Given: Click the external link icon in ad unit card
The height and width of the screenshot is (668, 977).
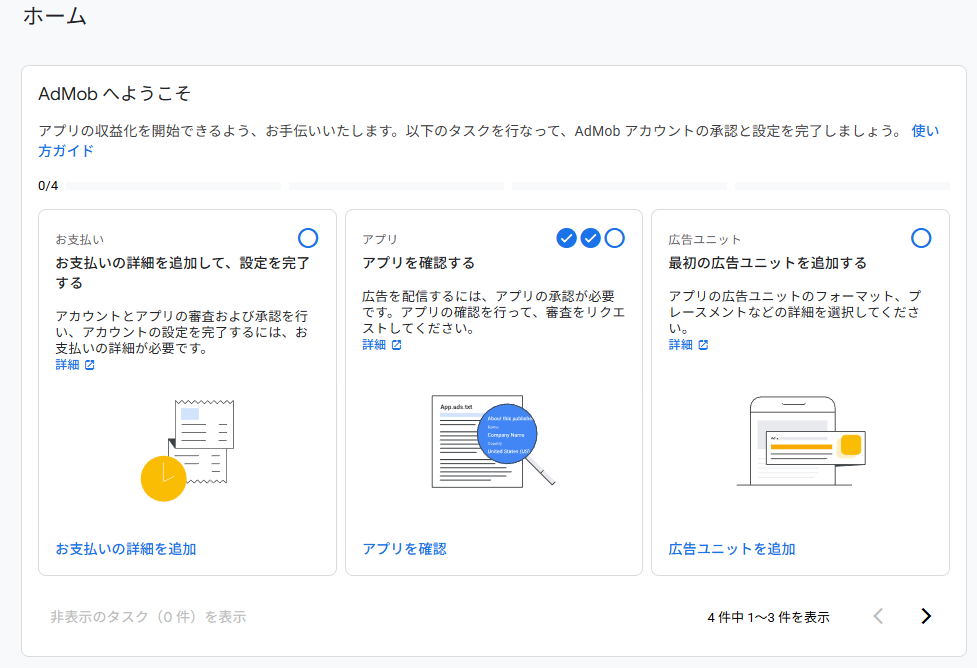Looking at the screenshot, I should coord(703,345).
